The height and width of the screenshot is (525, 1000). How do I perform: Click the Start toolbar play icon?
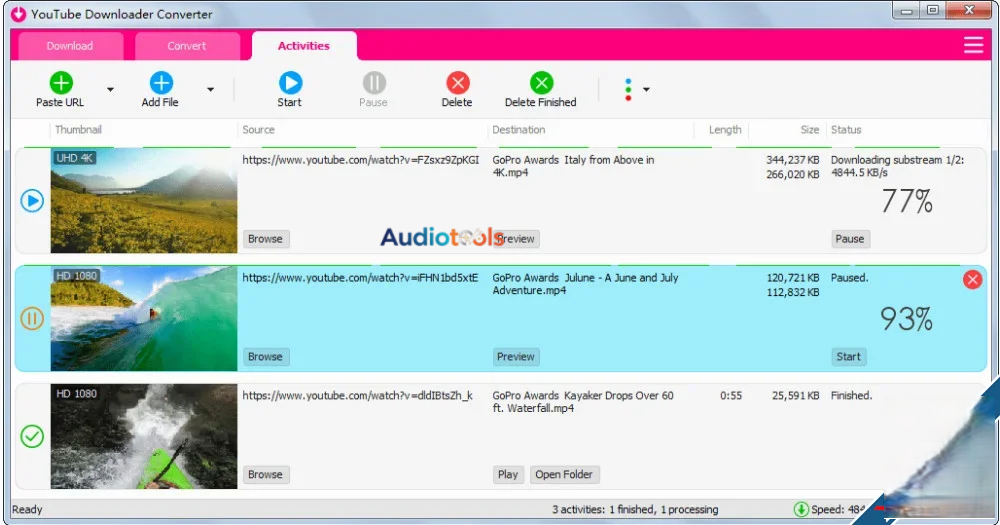[290, 83]
